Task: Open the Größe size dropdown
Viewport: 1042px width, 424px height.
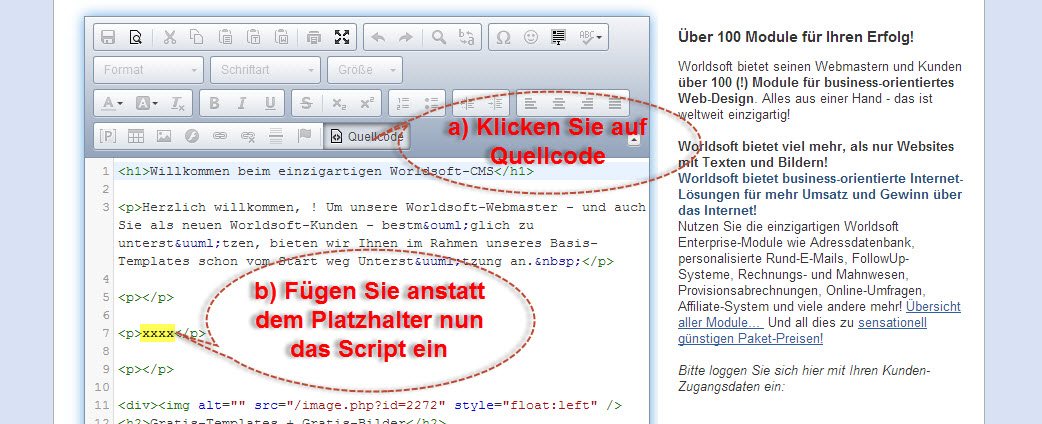Action: [365, 70]
